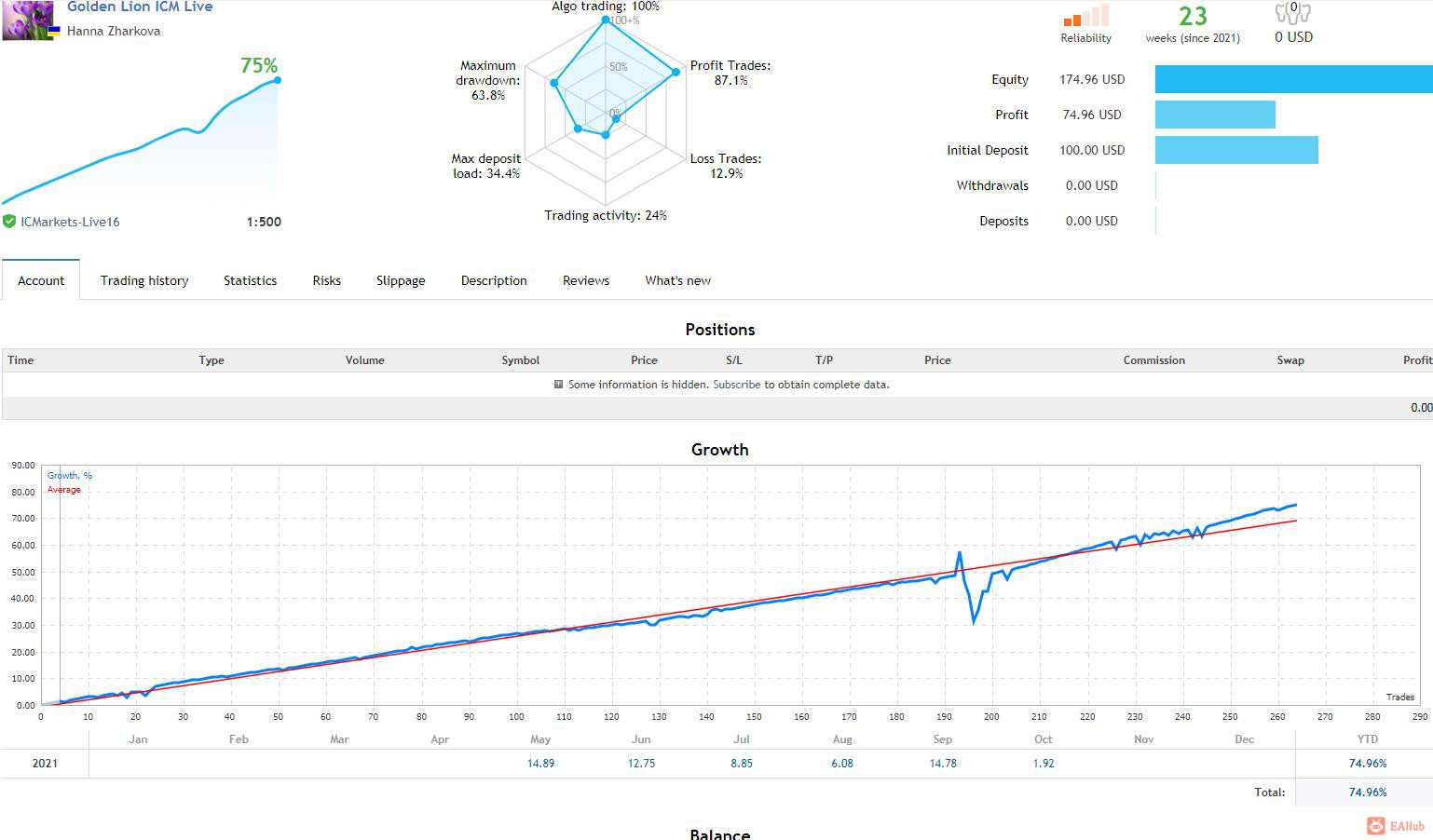Click the Ukrainian flag icon beside Hanna Zharkova
Image resolution: width=1433 pixels, height=840 pixels.
[x=54, y=31]
